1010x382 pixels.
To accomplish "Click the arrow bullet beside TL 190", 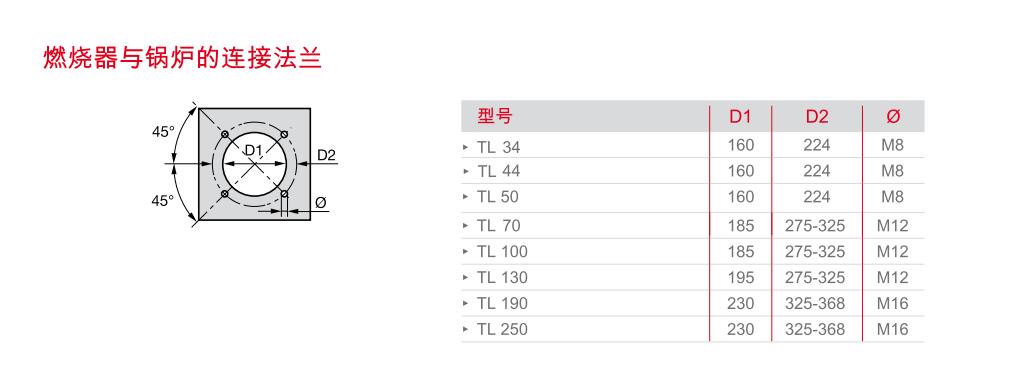I will (x=465, y=303).
